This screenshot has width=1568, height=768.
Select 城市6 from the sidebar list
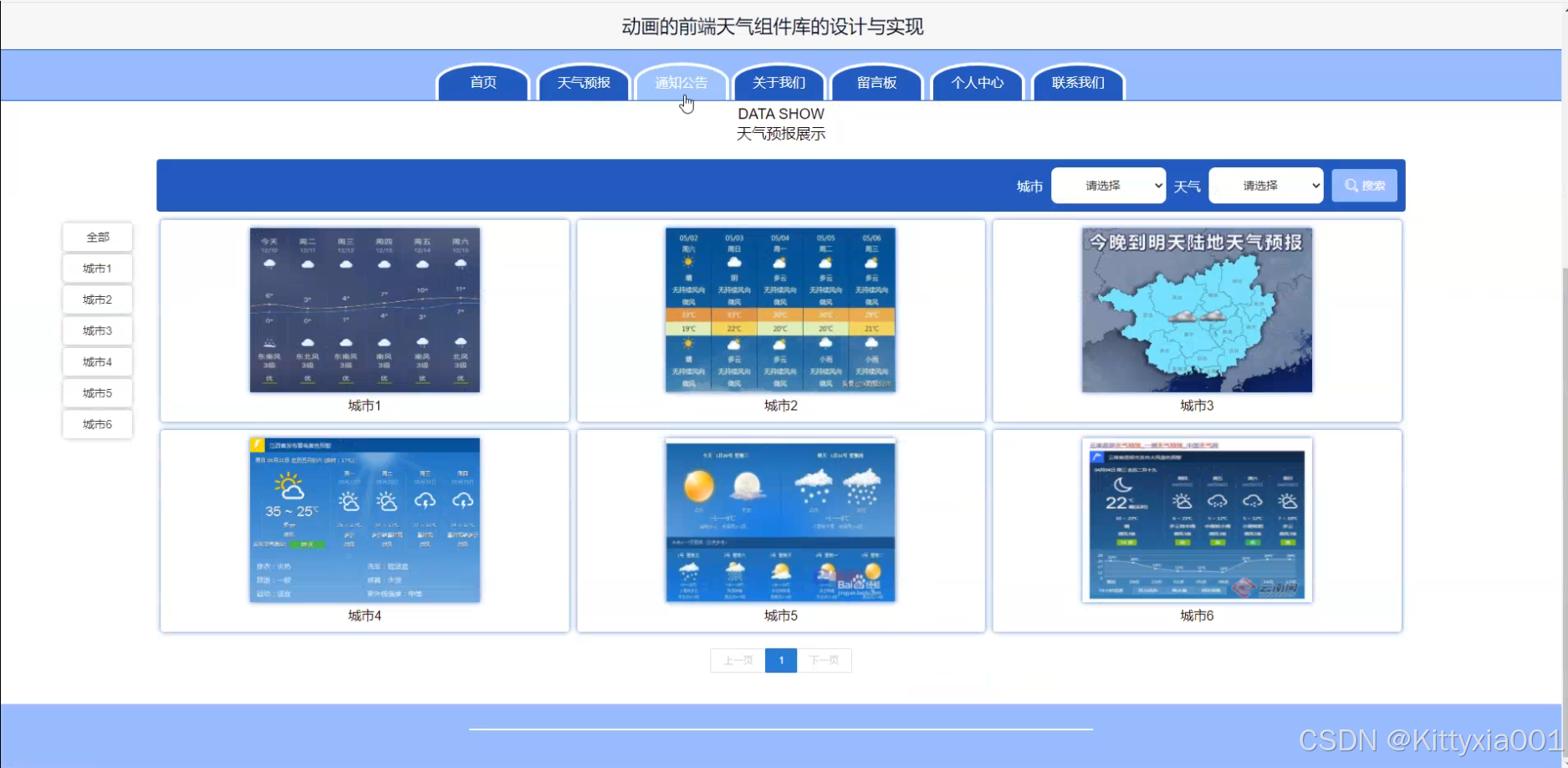[97, 423]
